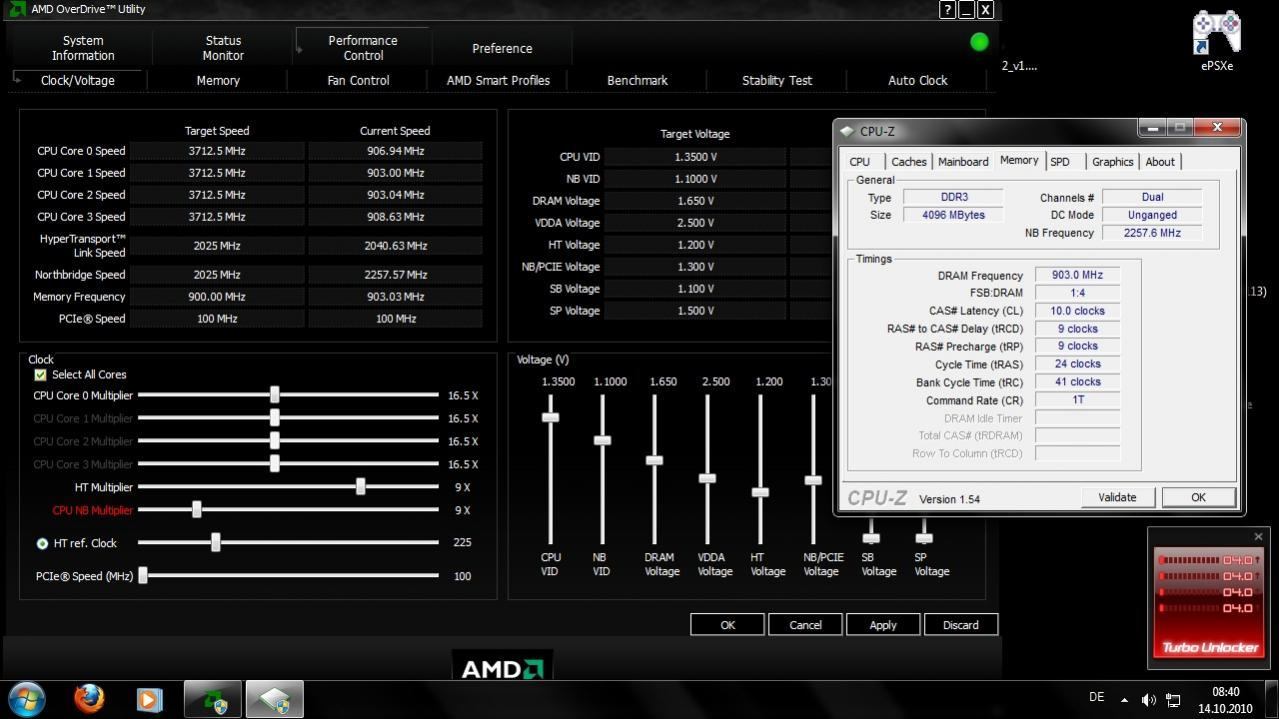This screenshot has width=1279, height=719.
Task: Toggle the Select All Cores checkbox
Action: (x=41, y=375)
